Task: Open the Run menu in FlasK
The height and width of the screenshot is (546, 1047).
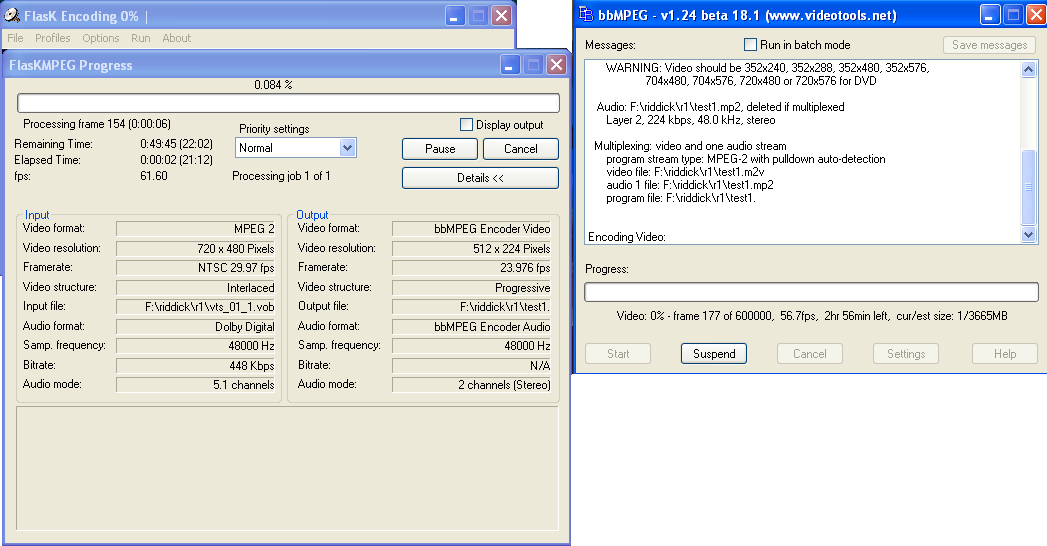Action: click(140, 38)
